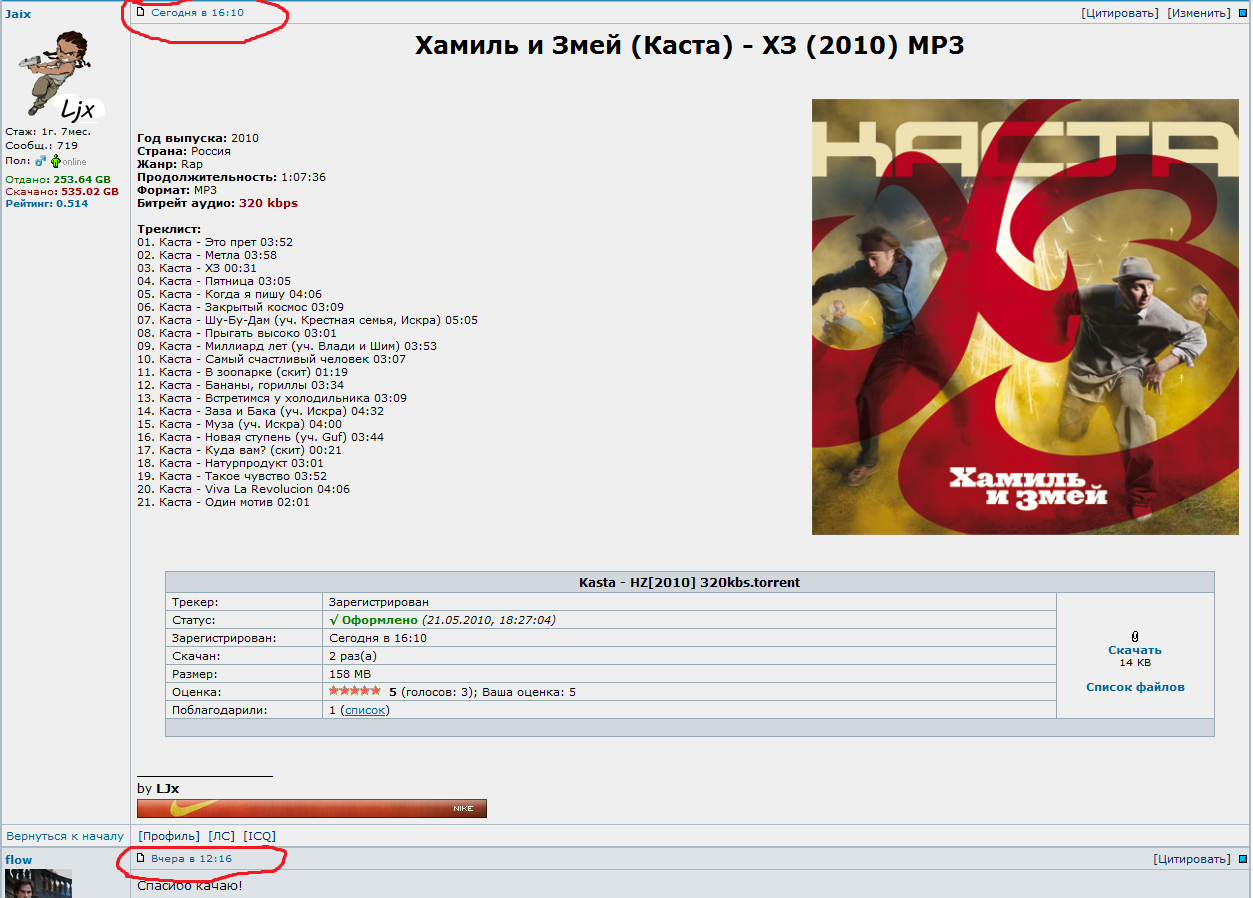Viewport: 1253px width, 898px height.
Task: Click the green online status icon
Action: pos(56,160)
